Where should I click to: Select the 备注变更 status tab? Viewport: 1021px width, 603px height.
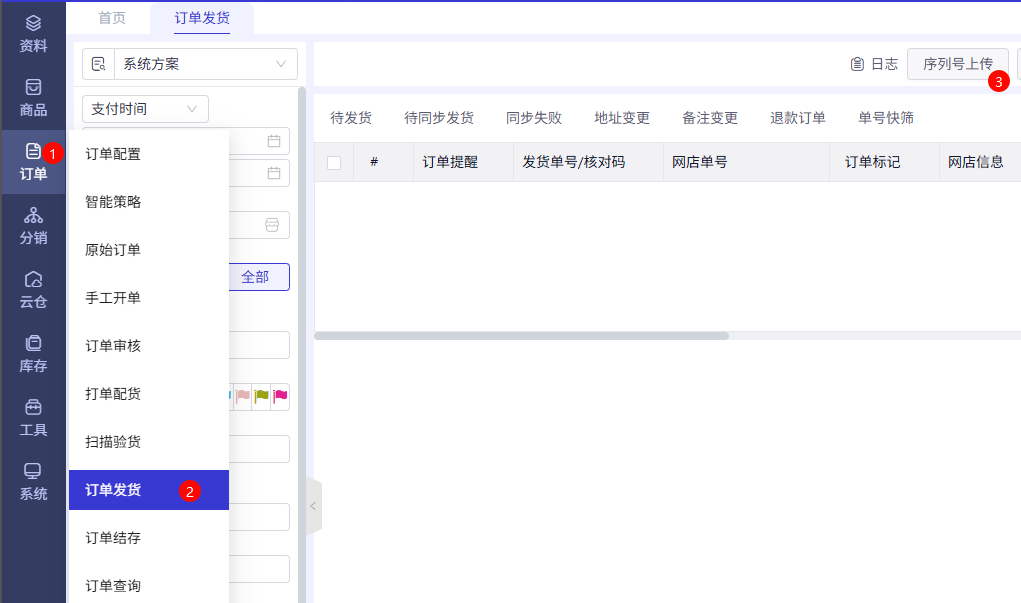coord(710,118)
